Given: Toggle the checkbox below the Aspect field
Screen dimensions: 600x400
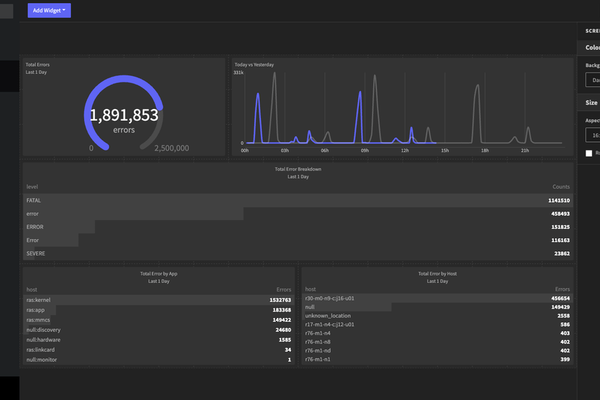Looking at the screenshot, I should click(589, 153).
